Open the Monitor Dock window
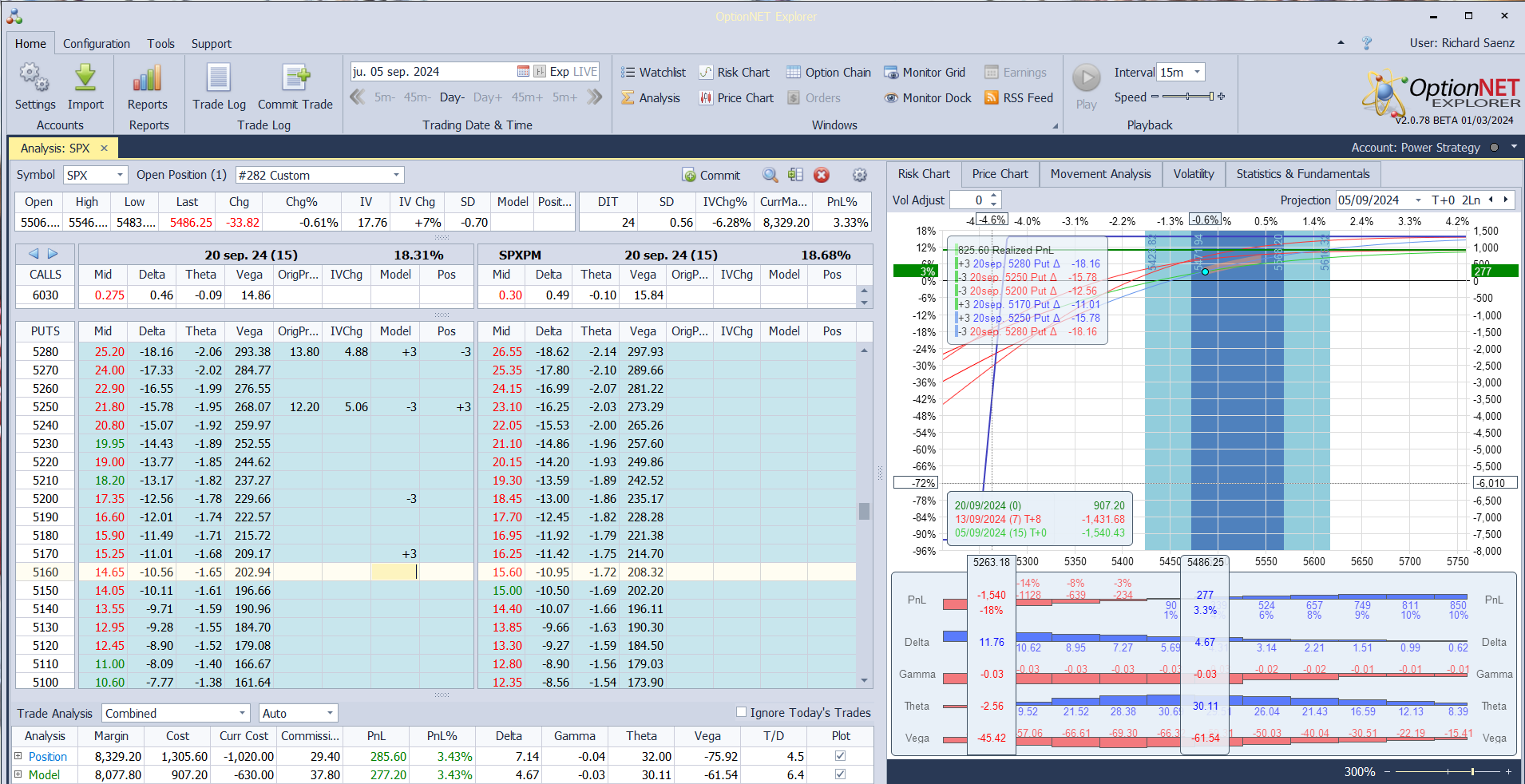 [928, 97]
